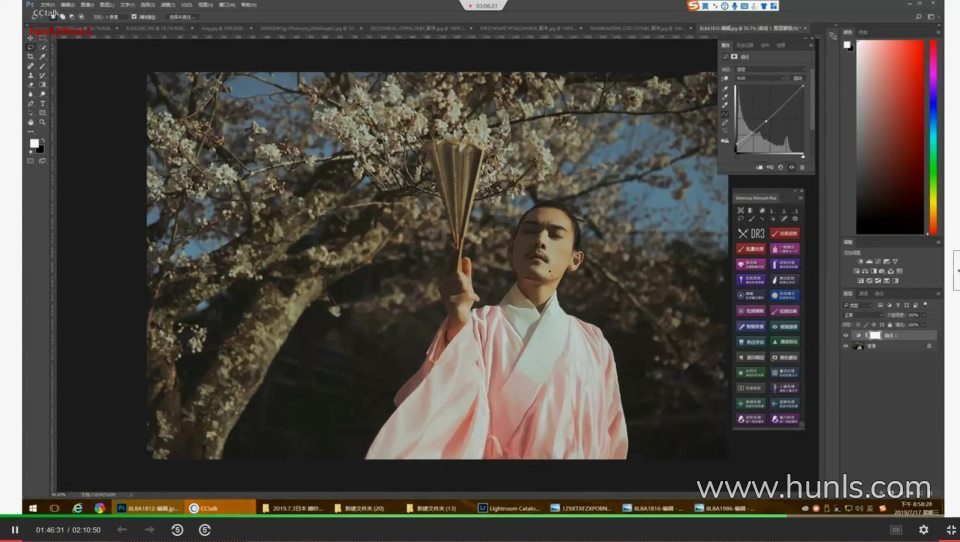
Task: Reset Curves adjustment to defaults icon
Action: 780,167
